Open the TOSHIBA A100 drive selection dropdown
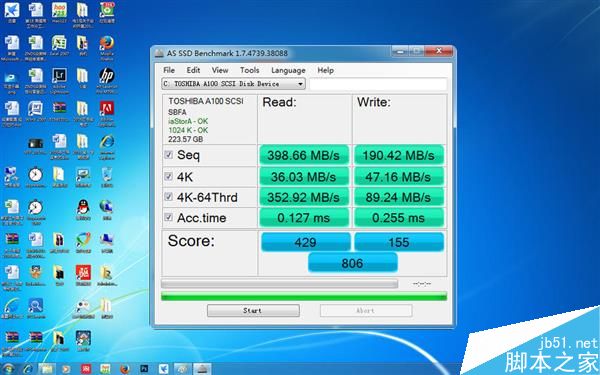The width and height of the screenshot is (600, 375). click(233, 84)
